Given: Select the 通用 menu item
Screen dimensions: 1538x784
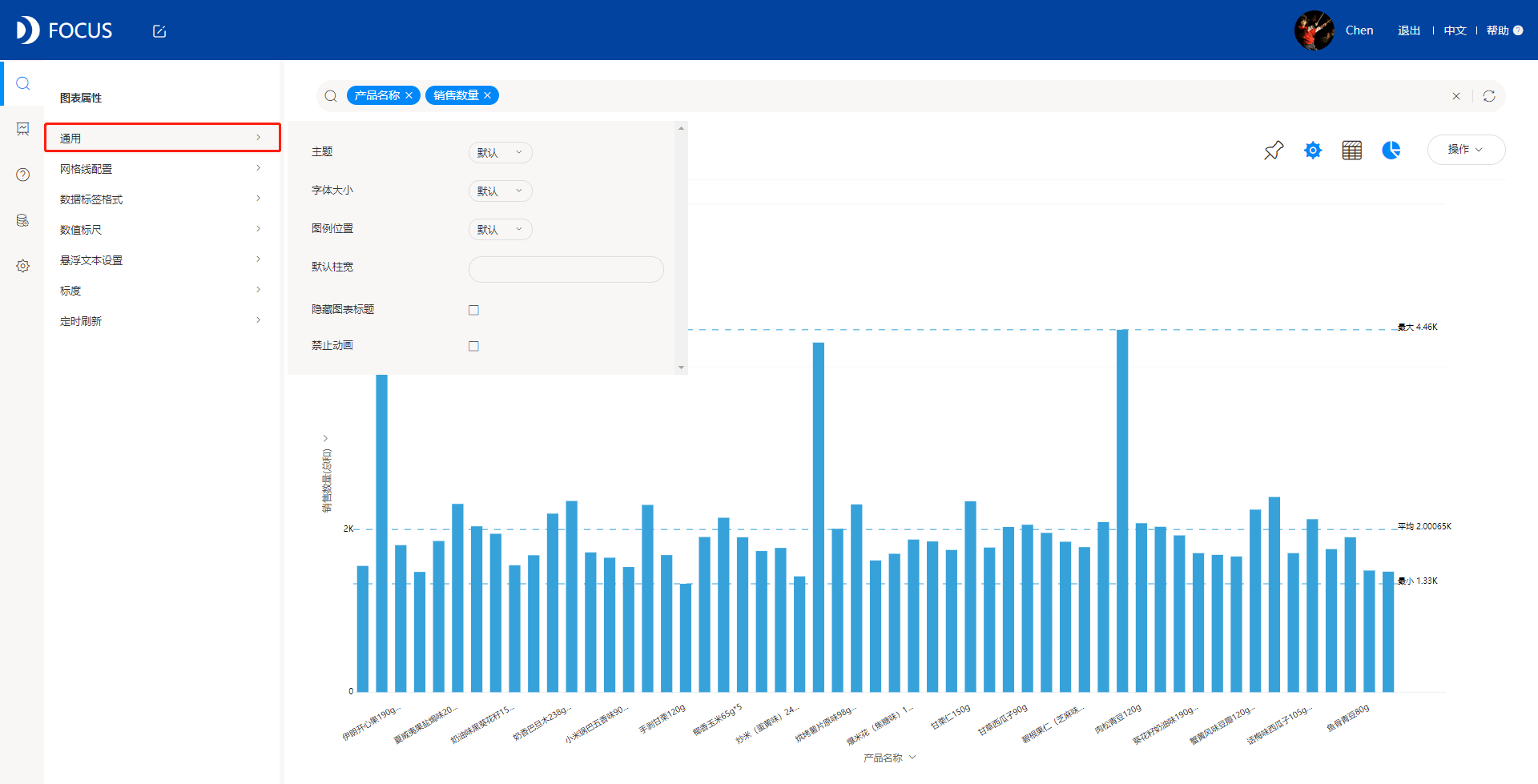Looking at the screenshot, I should click(x=163, y=138).
